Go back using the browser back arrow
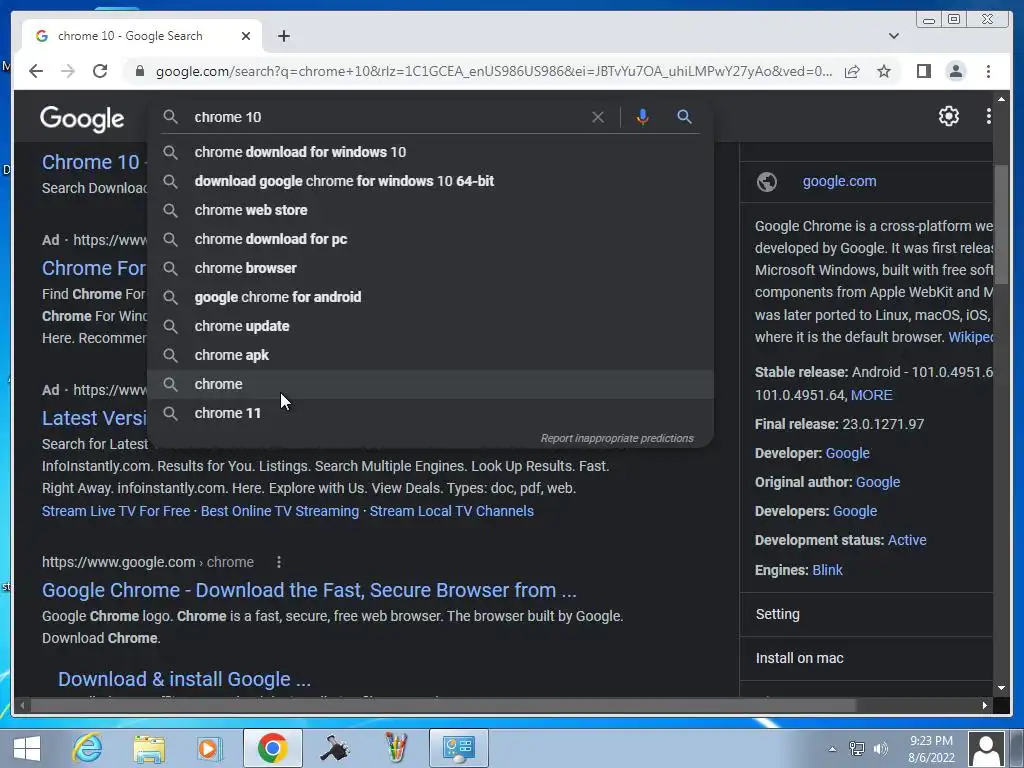The height and width of the screenshot is (768, 1024). (x=36, y=71)
